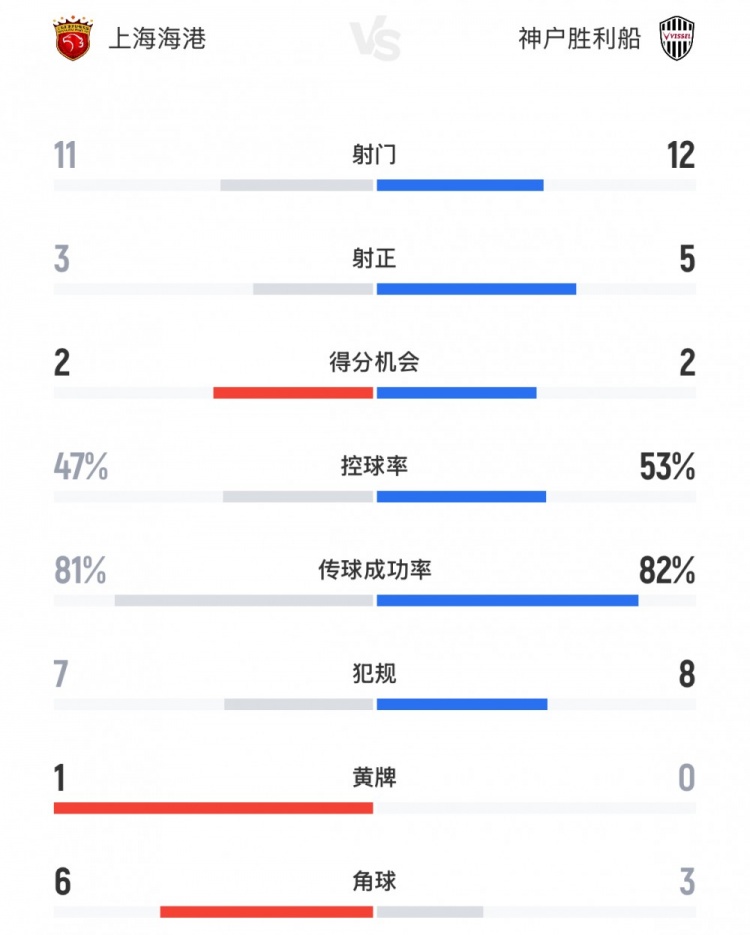
Task: Click the 黄牌 stat label
Action: click(x=374, y=777)
